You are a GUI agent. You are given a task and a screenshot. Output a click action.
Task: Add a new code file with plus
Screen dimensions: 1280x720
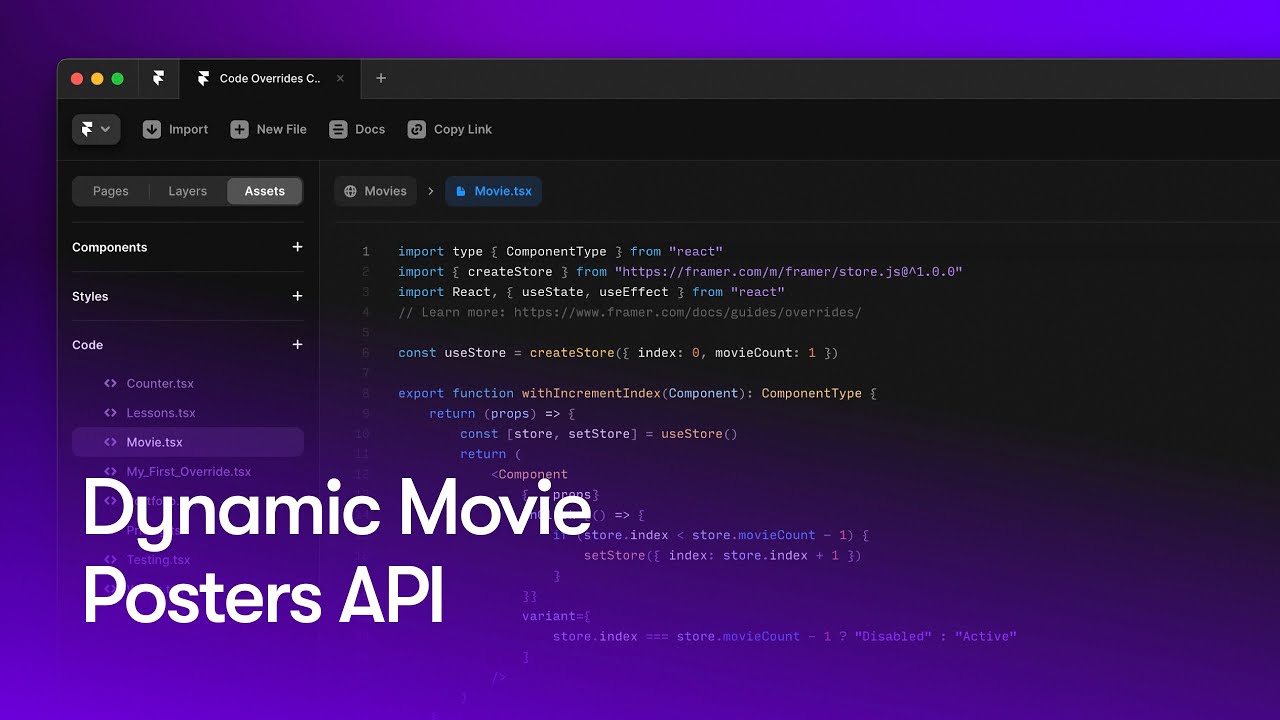297,345
